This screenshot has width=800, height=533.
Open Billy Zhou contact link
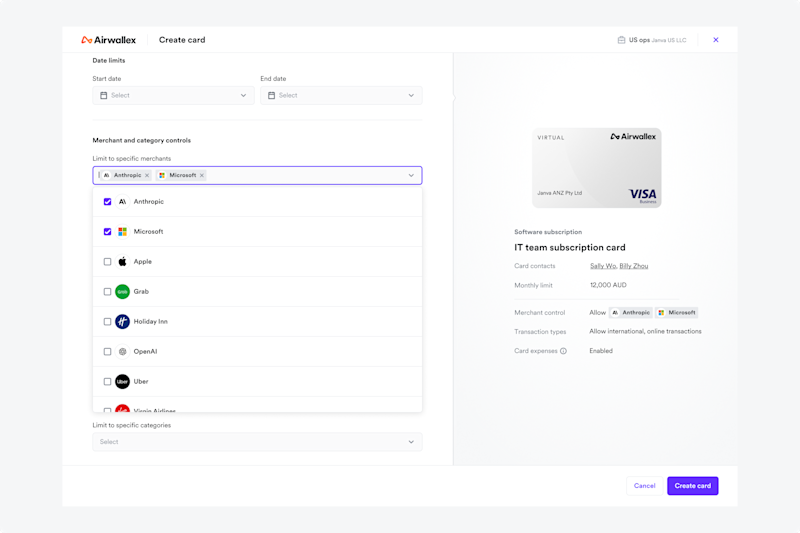(x=634, y=266)
